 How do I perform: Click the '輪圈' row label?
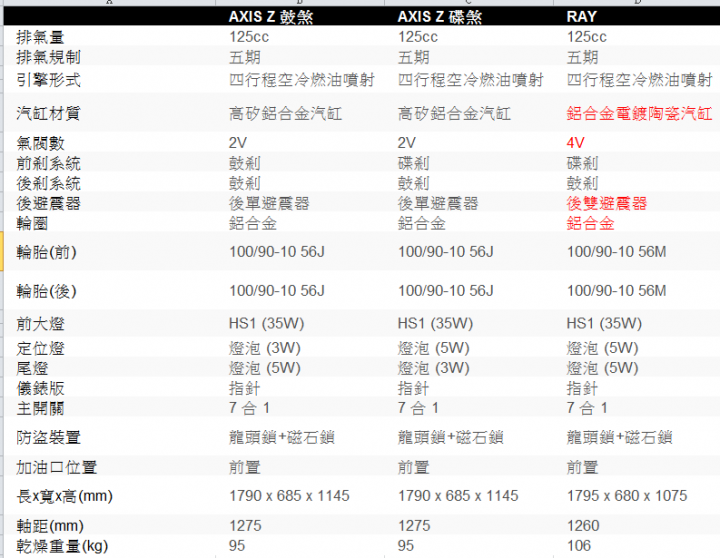click(x=32, y=223)
